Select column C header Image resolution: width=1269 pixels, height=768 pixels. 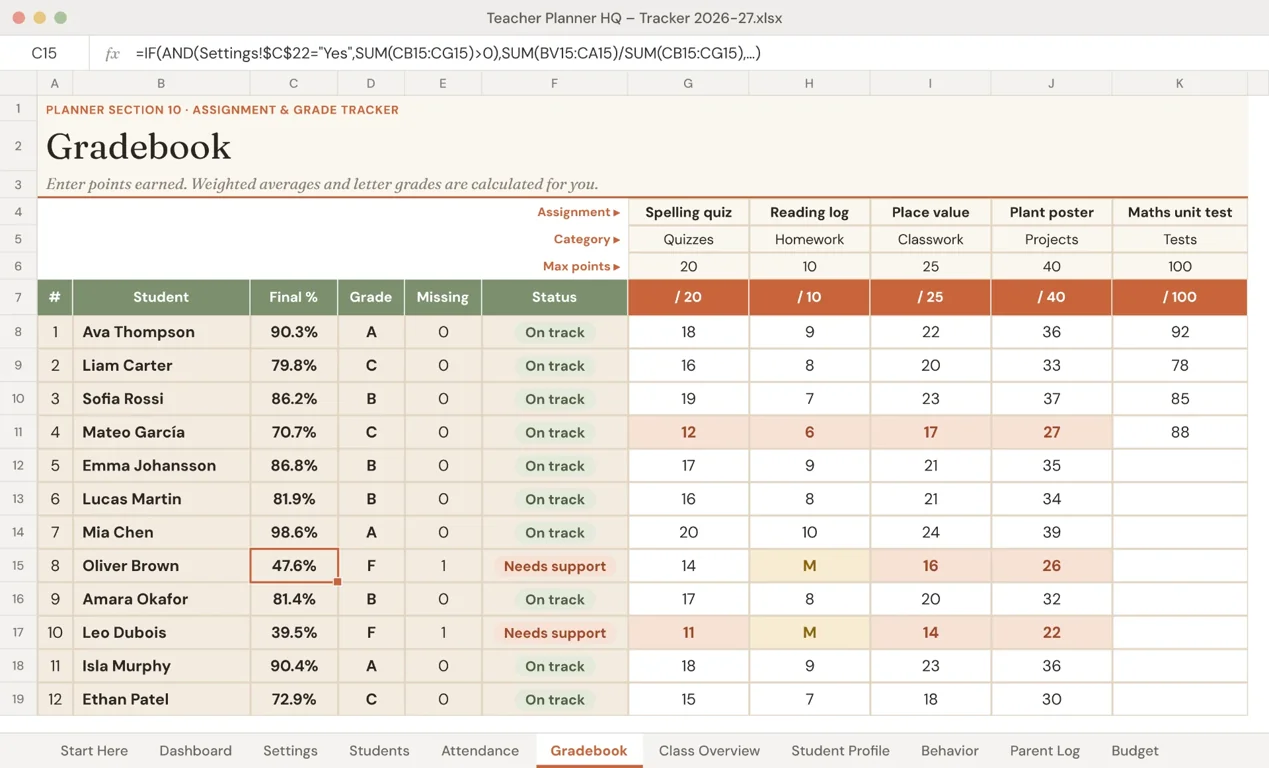(293, 83)
